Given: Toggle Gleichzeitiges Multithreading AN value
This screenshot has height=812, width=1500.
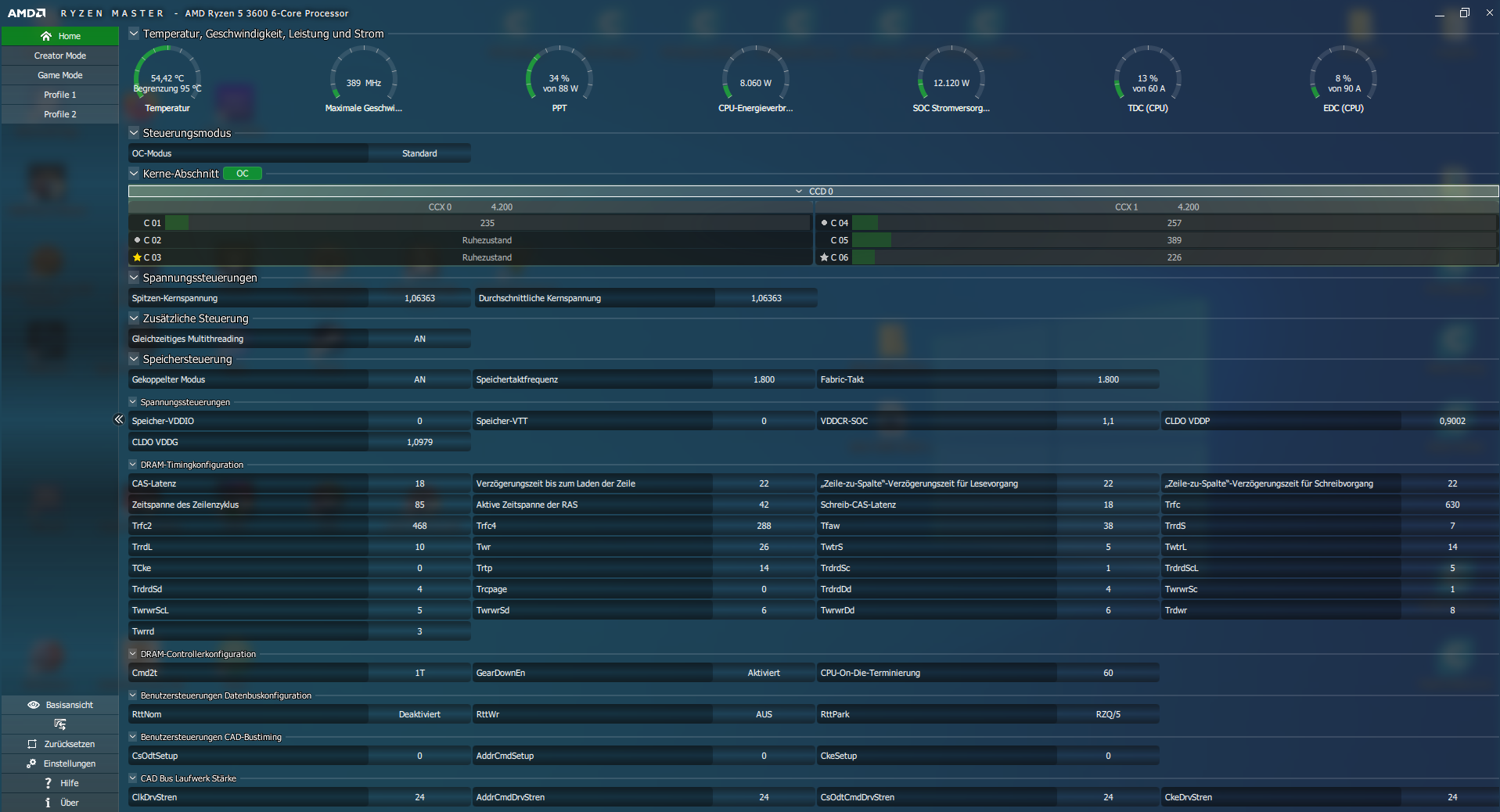Looking at the screenshot, I should [419, 339].
